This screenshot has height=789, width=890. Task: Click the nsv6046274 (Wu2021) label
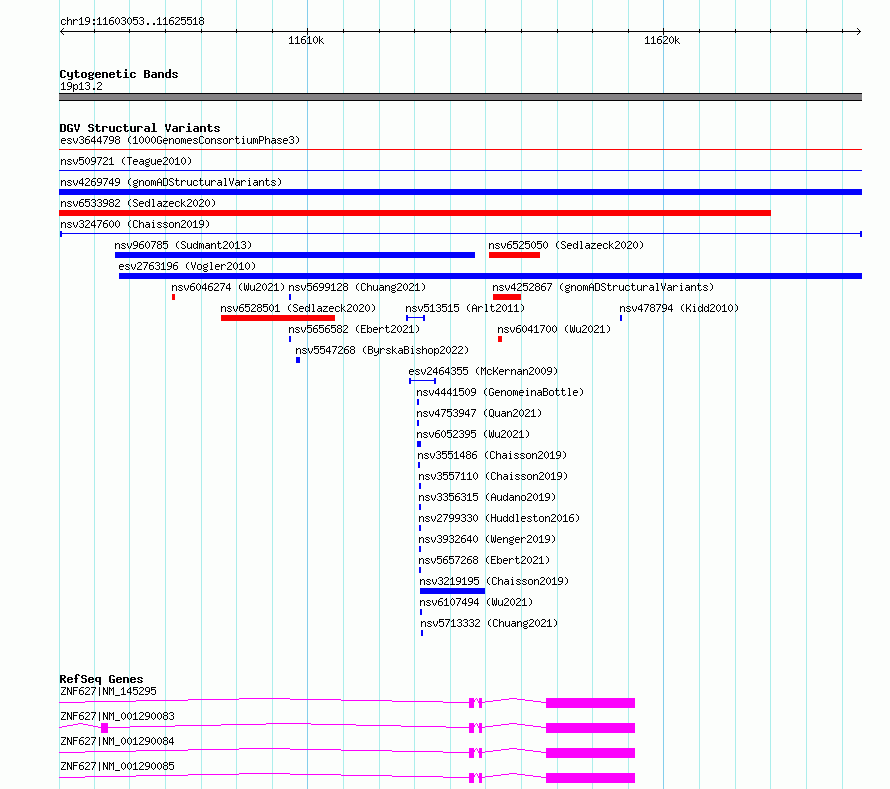[x=228, y=287]
